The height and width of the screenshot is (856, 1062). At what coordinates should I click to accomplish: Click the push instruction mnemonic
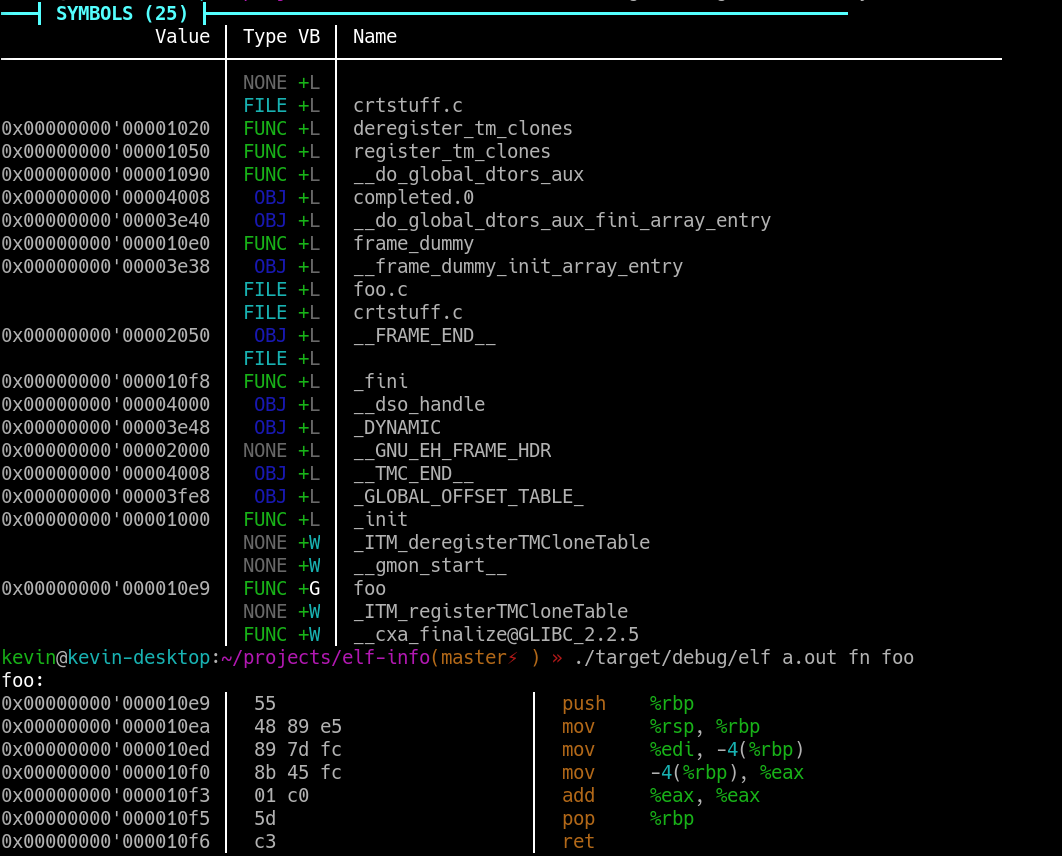pyautogui.click(x=584, y=704)
